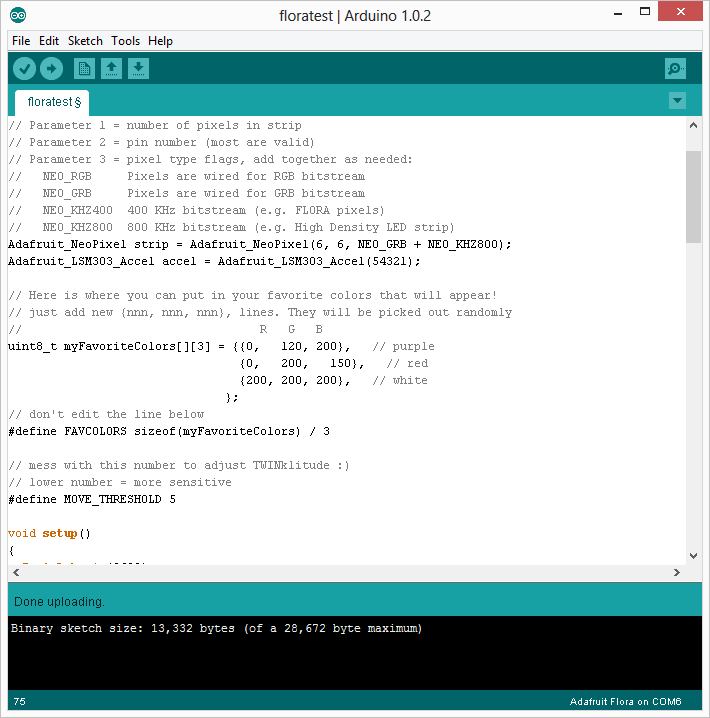Click the vertical scrollbar down arrow

click(x=694, y=556)
